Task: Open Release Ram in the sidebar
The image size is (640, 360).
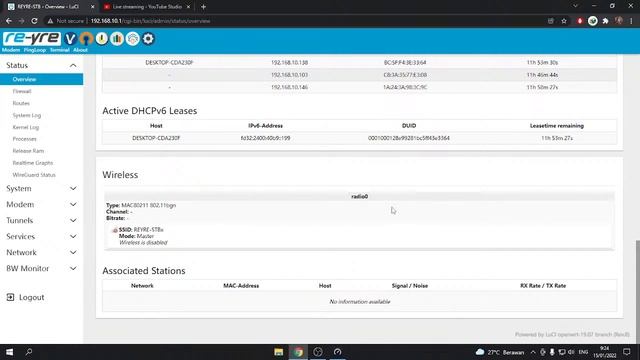Action: pos(28,151)
